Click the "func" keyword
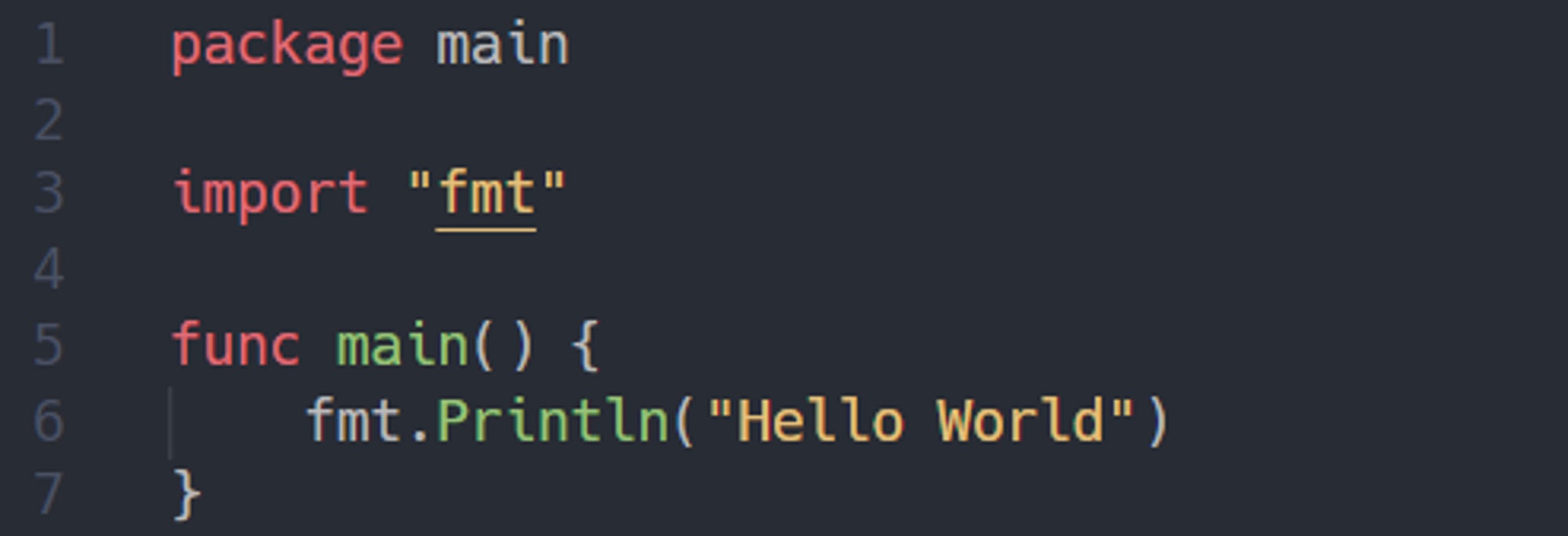 (x=236, y=343)
